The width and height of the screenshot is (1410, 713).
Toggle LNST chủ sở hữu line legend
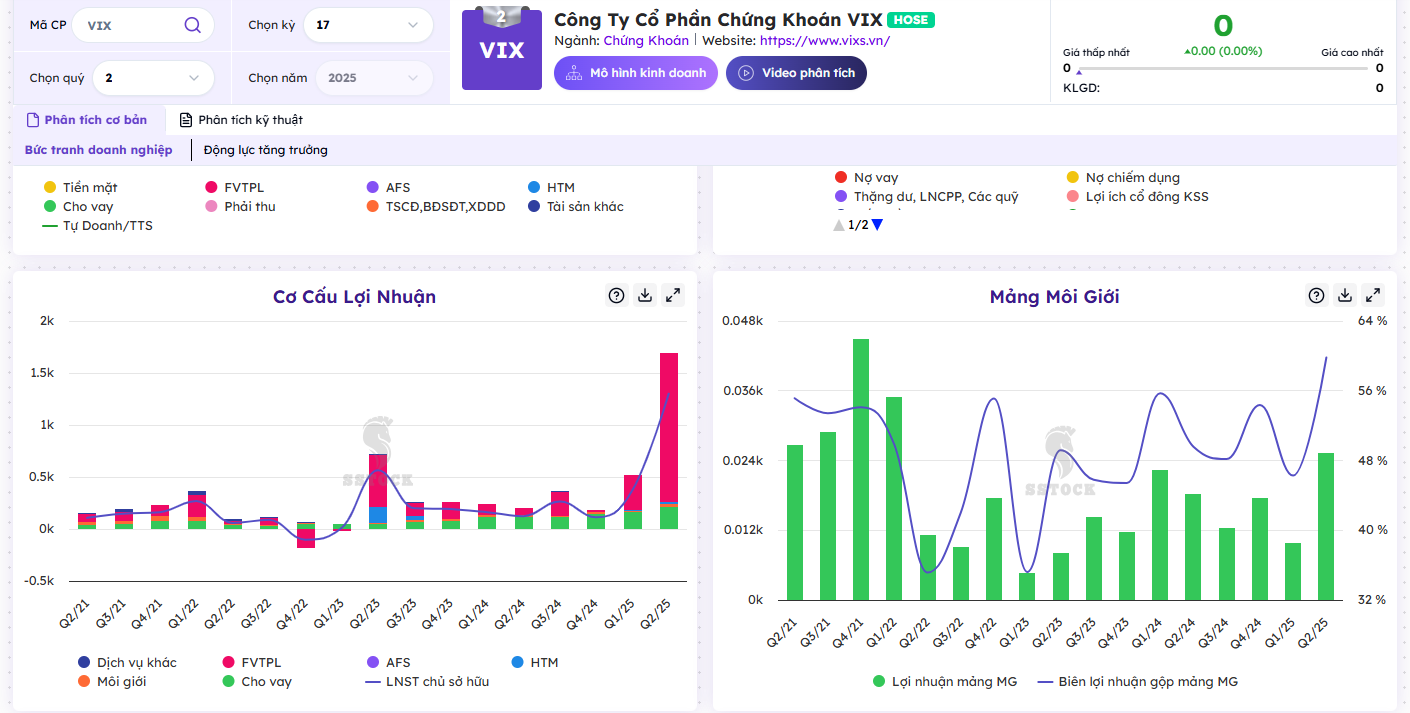pyautogui.click(x=427, y=681)
